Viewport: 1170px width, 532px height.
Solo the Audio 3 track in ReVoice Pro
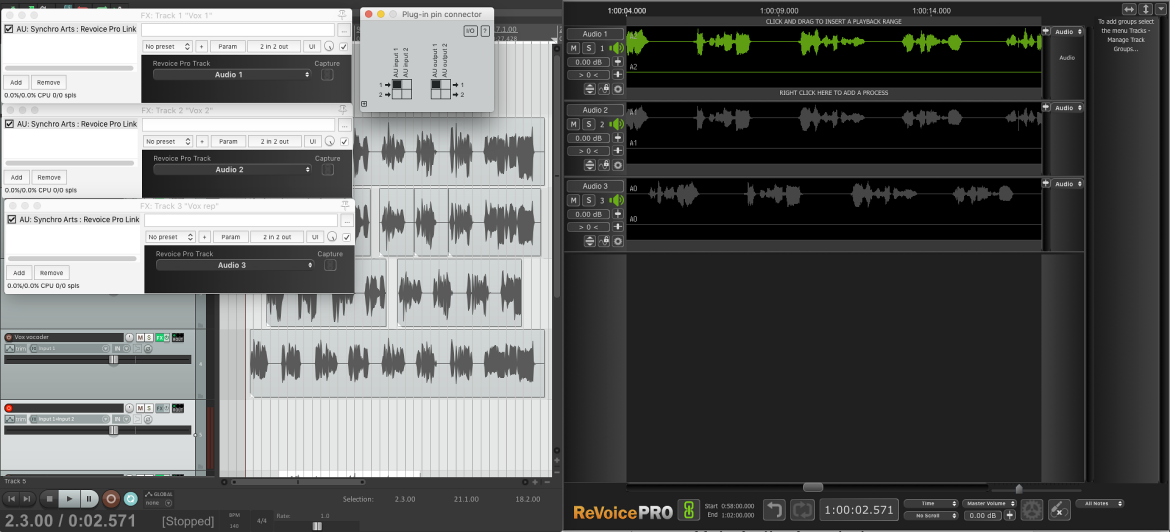click(x=588, y=200)
